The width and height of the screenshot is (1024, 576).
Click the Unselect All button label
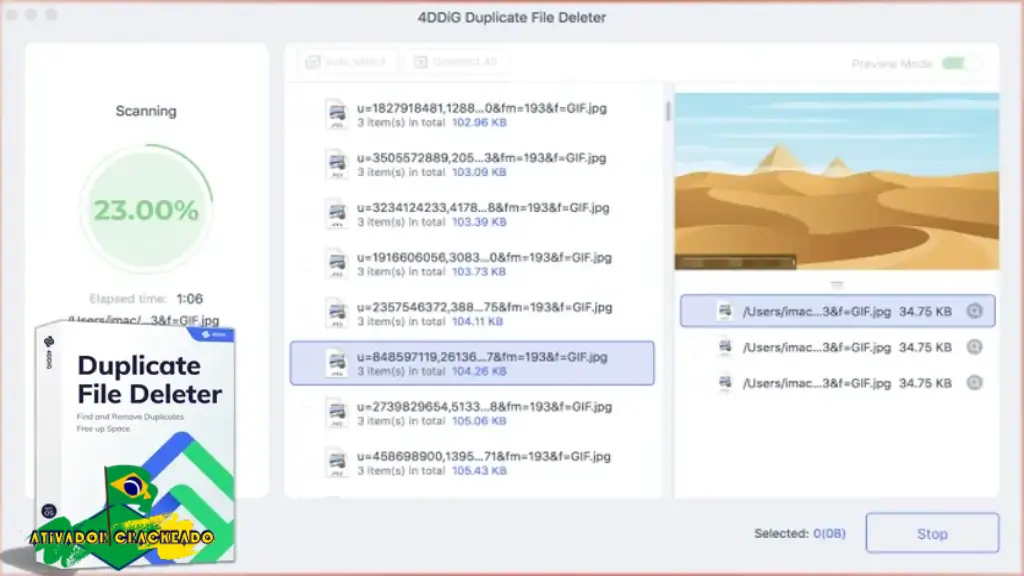point(465,62)
